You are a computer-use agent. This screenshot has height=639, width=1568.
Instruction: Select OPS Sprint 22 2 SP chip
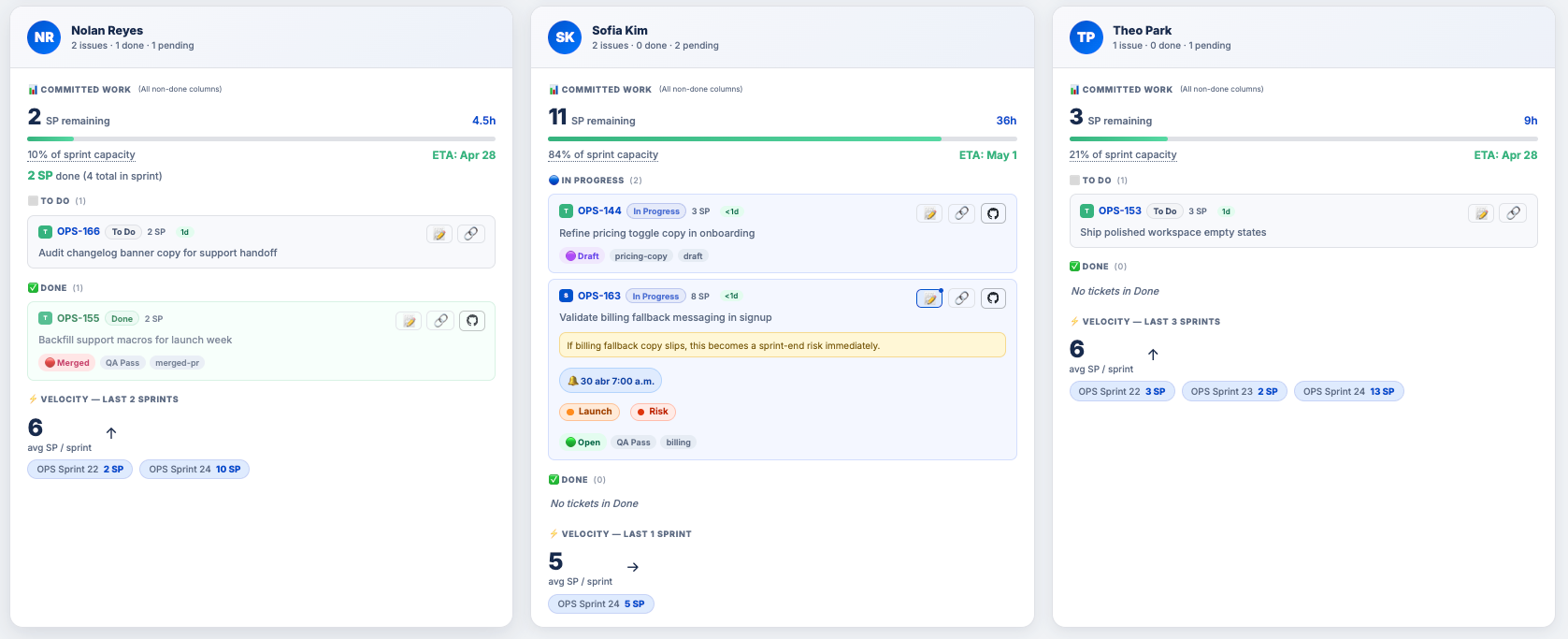(x=80, y=470)
